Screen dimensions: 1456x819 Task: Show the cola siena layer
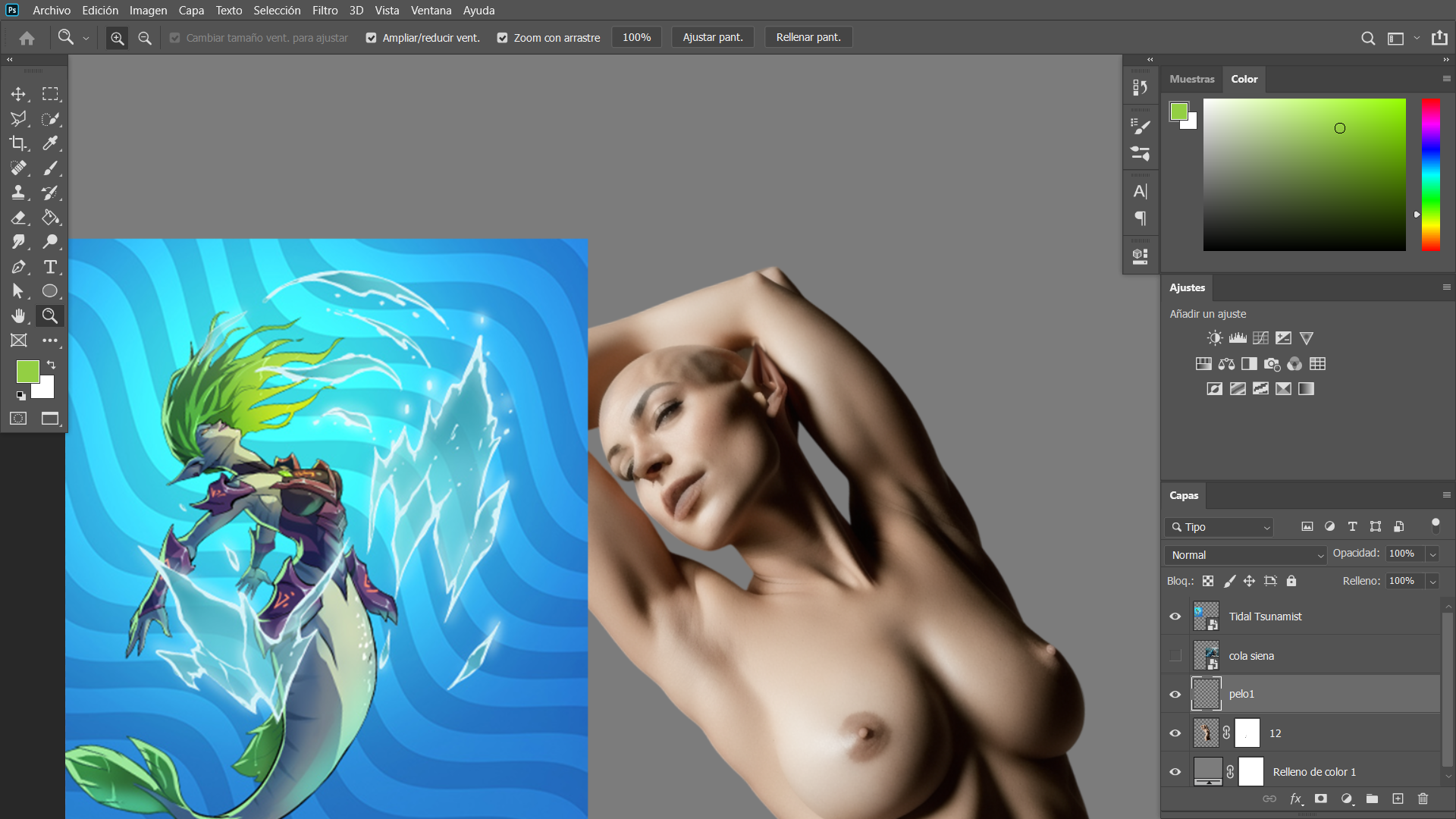[1175, 656]
